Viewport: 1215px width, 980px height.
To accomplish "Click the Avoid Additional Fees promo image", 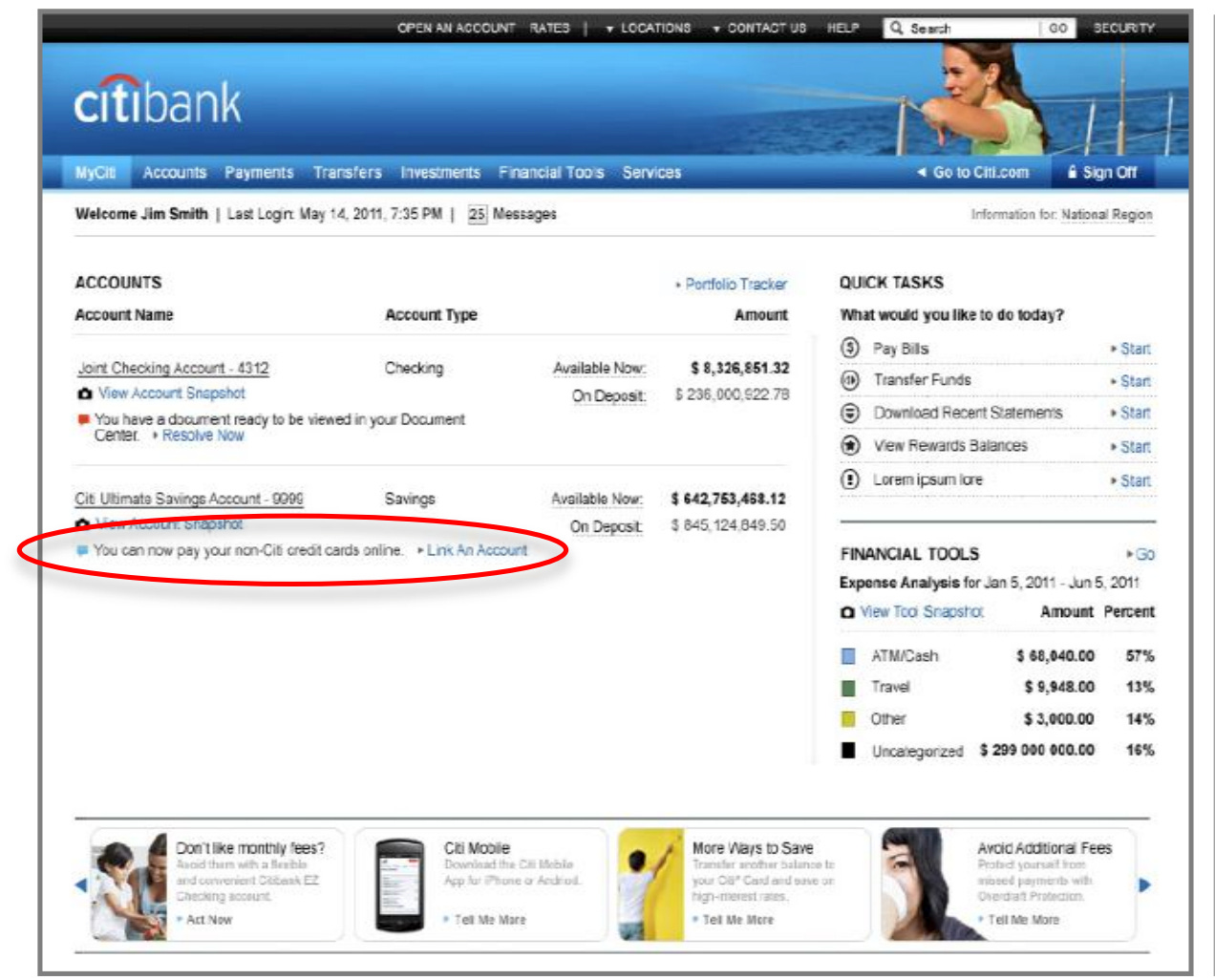I will (x=925, y=885).
